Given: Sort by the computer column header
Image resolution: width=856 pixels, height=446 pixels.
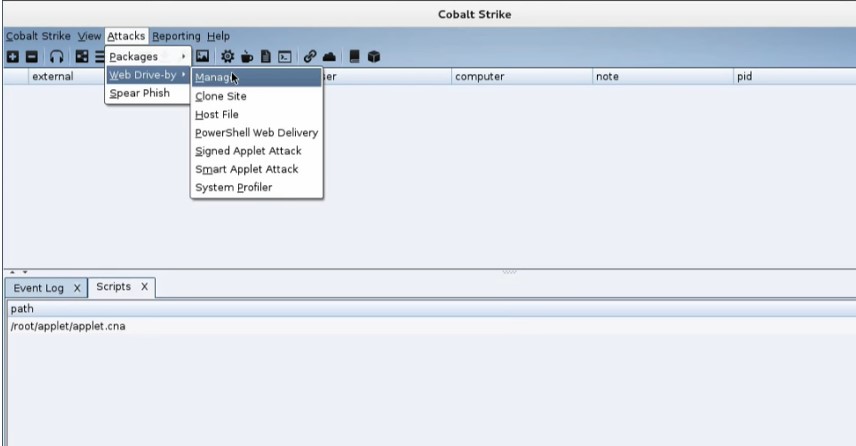Looking at the screenshot, I should pos(522,76).
